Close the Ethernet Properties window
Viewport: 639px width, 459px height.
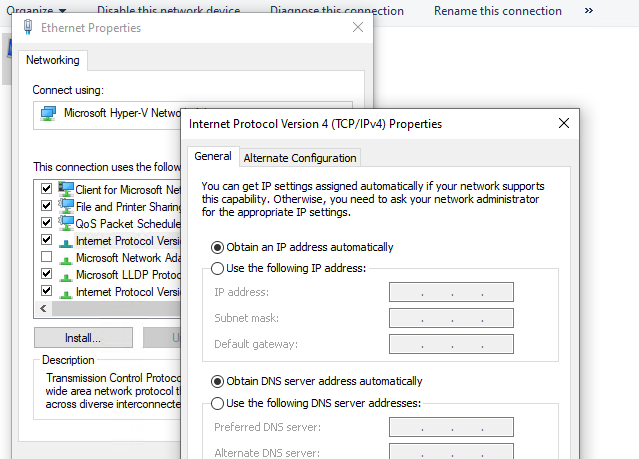[358, 27]
